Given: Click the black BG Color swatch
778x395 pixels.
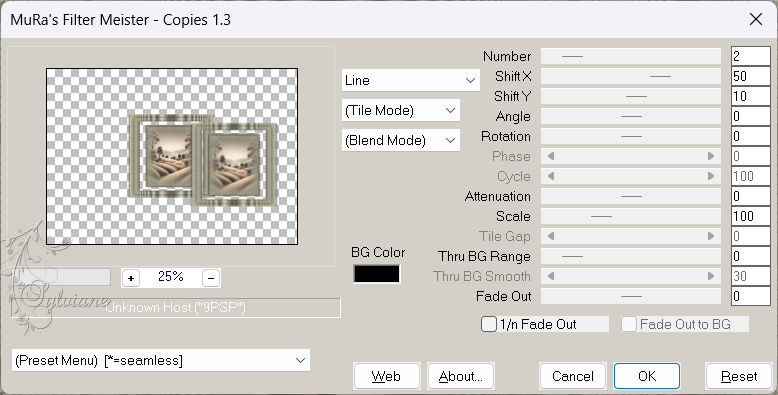Looking at the screenshot, I should (377, 274).
